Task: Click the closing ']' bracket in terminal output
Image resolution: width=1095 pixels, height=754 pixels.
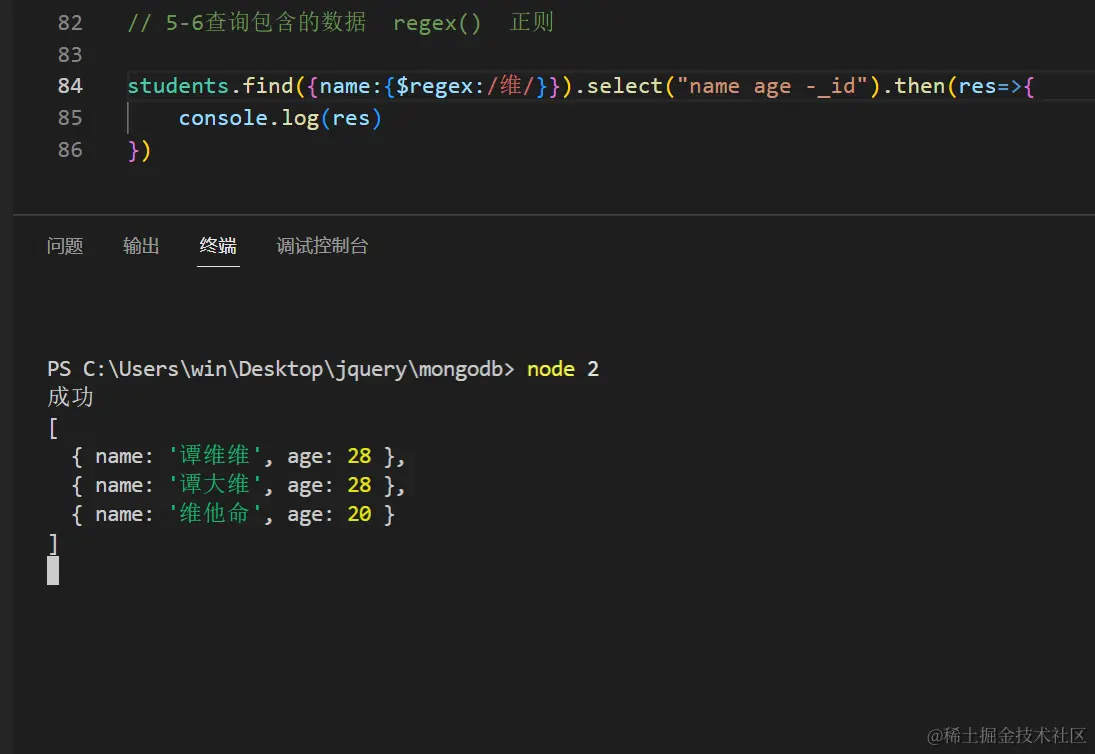Action: 53,544
